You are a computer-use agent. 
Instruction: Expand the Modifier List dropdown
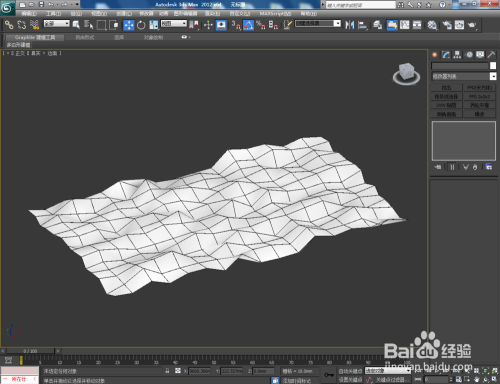click(464, 76)
